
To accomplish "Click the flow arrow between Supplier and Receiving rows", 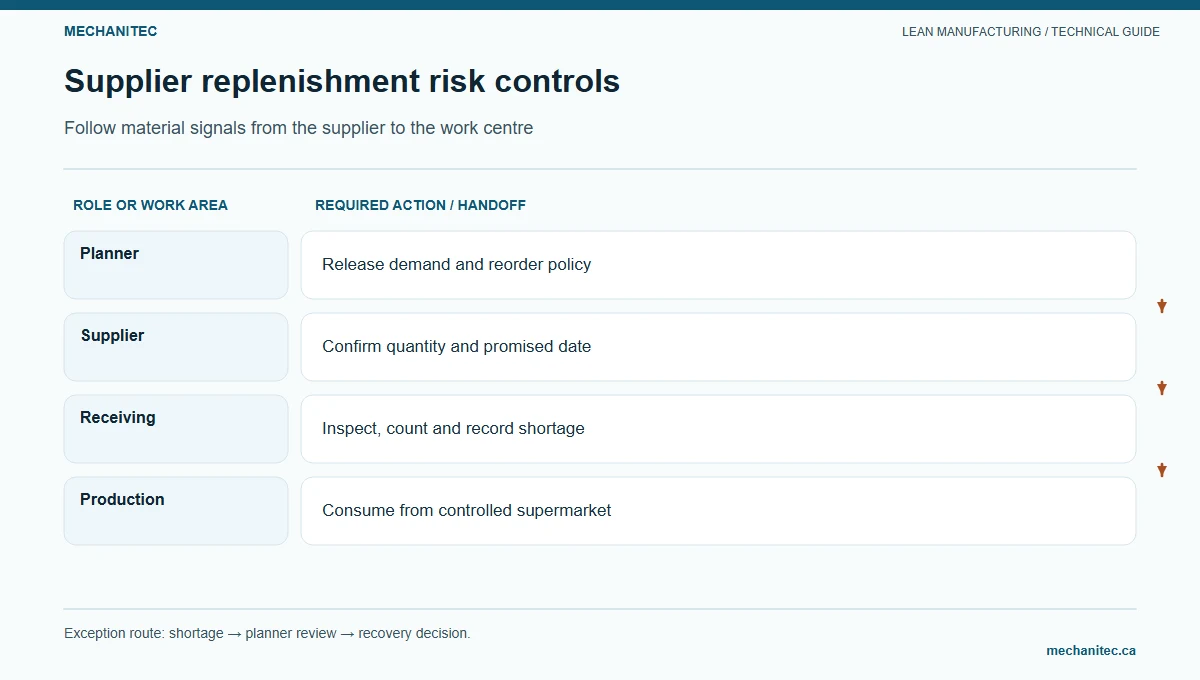I will tap(1162, 388).
